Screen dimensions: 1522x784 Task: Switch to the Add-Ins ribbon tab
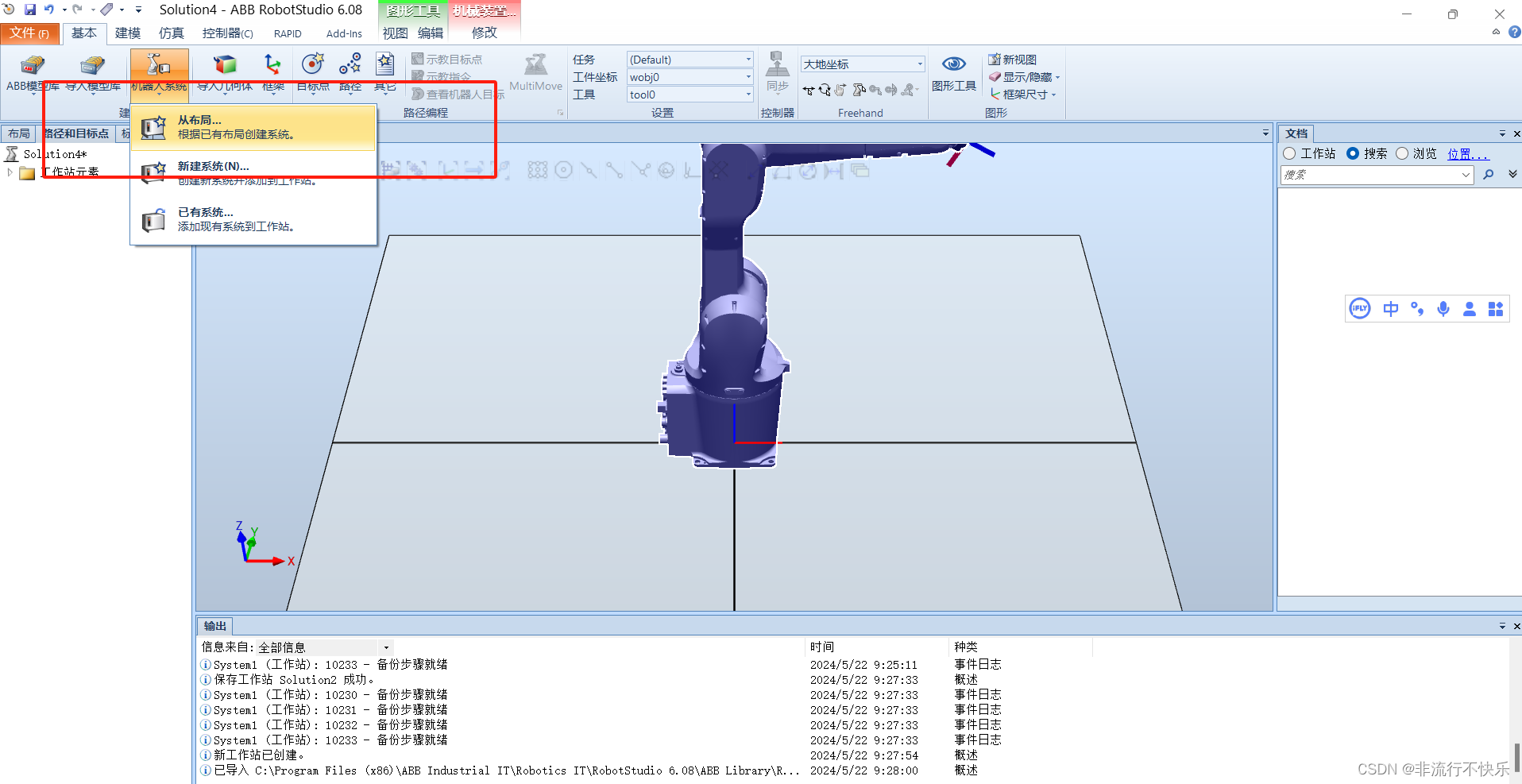[344, 33]
